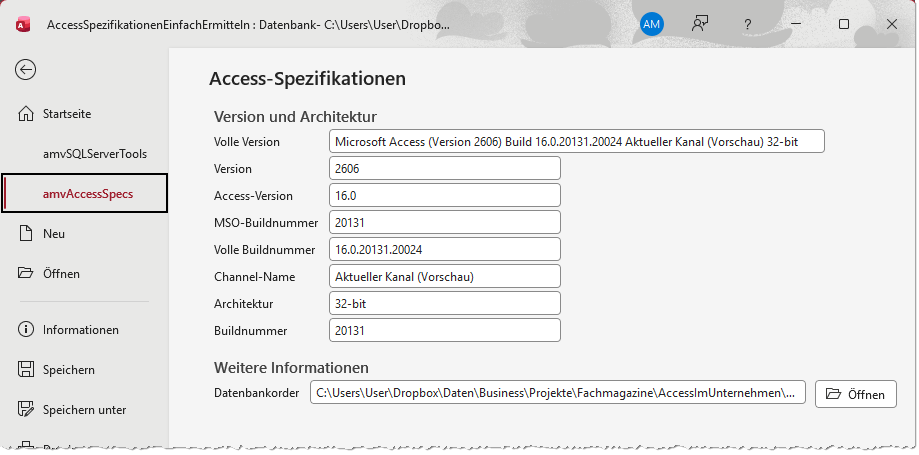Click the Access app icon in title bar

(24, 25)
